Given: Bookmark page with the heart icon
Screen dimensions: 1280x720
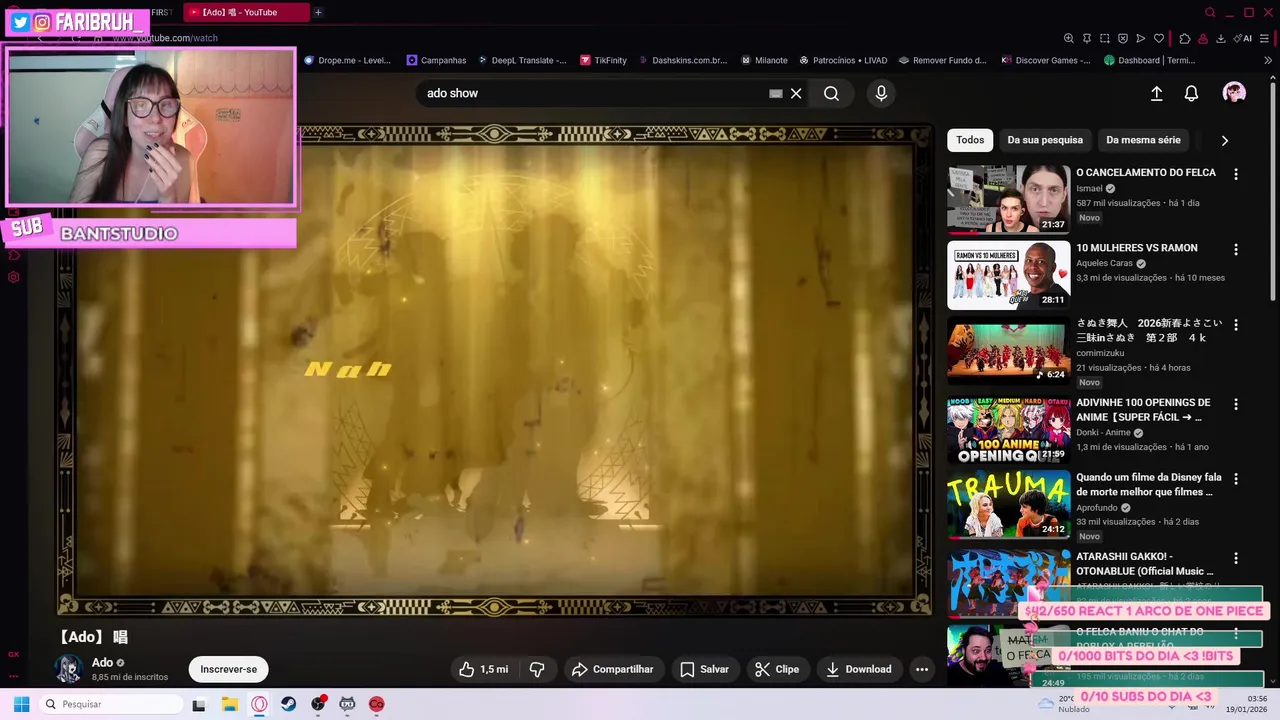Looking at the screenshot, I should [x=1159, y=38].
